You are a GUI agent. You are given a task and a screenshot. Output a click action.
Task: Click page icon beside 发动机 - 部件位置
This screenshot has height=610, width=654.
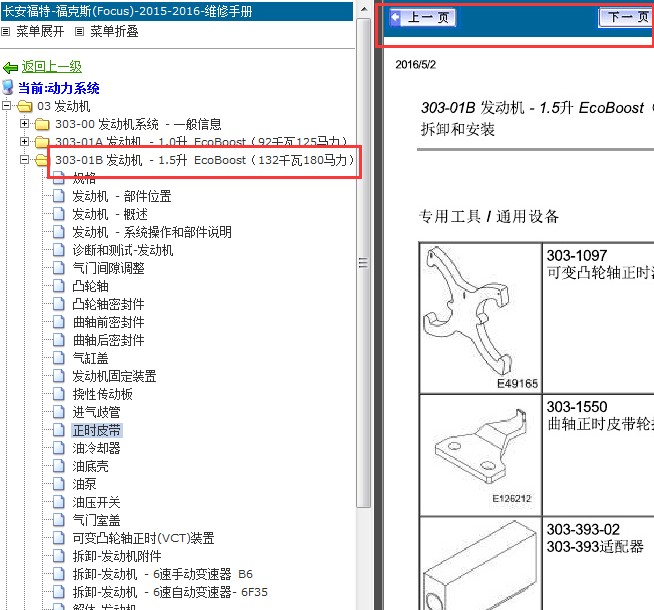click(59, 196)
